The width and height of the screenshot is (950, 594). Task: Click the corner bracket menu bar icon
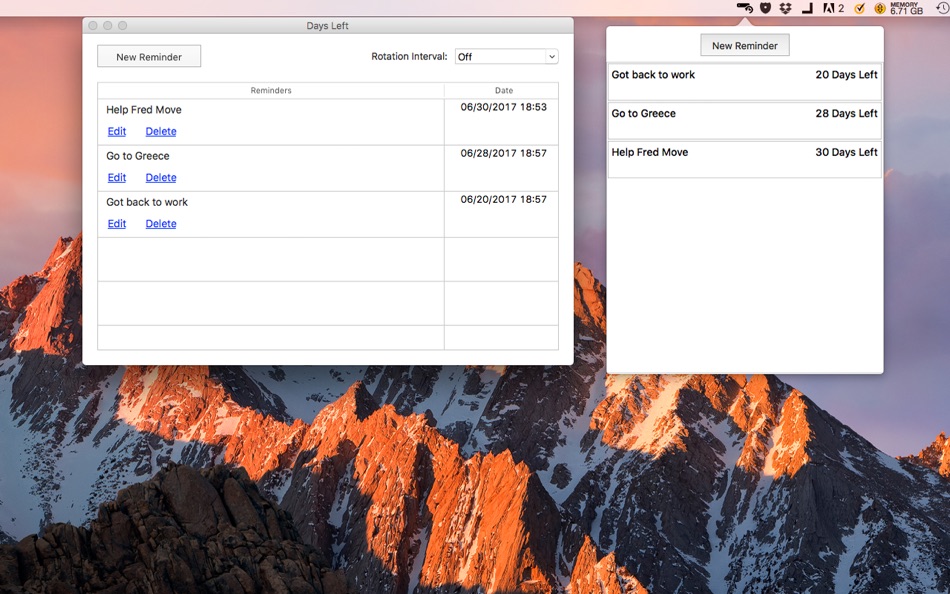click(807, 8)
